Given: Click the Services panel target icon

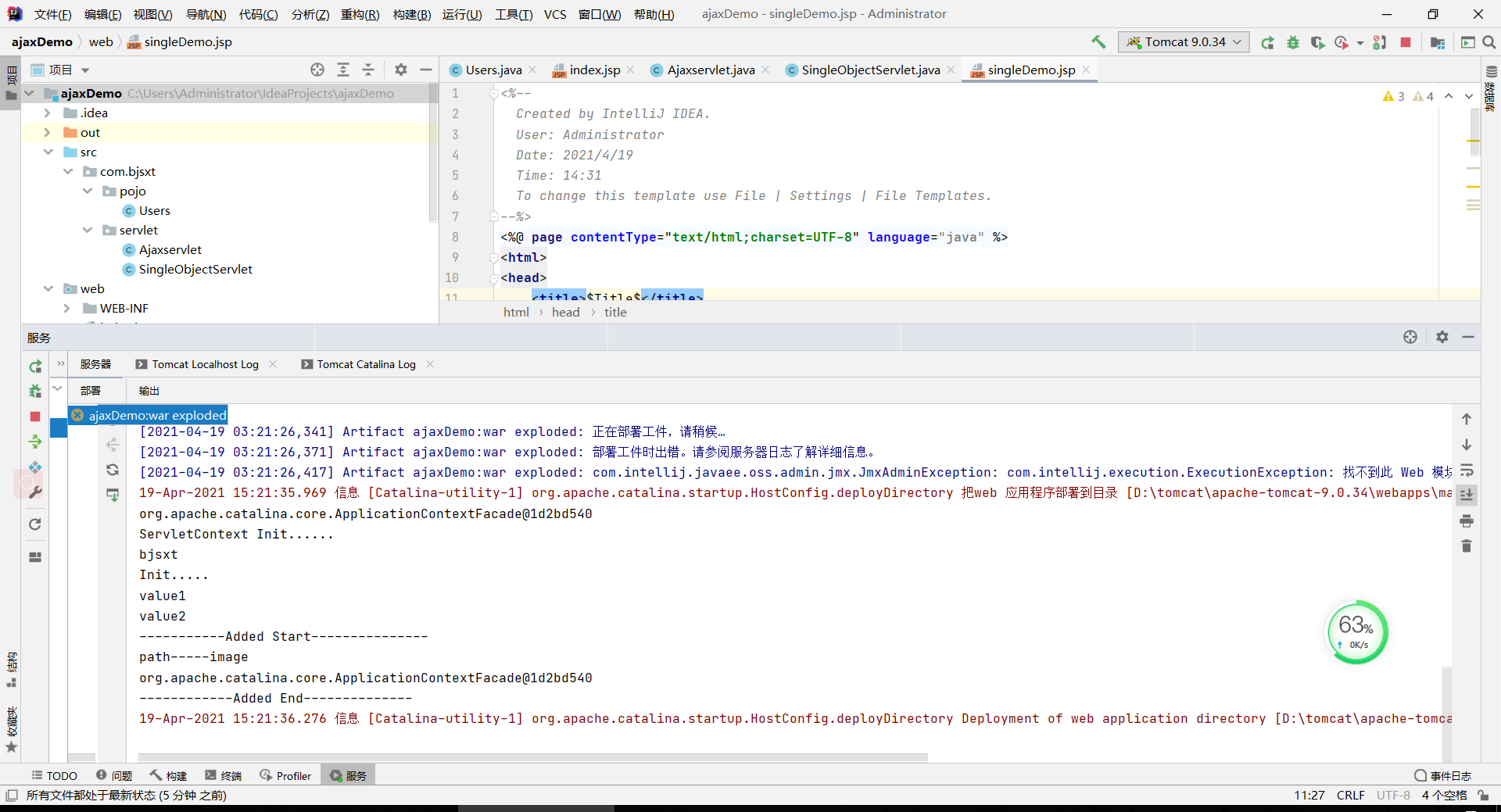Looking at the screenshot, I should (x=1410, y=337).
